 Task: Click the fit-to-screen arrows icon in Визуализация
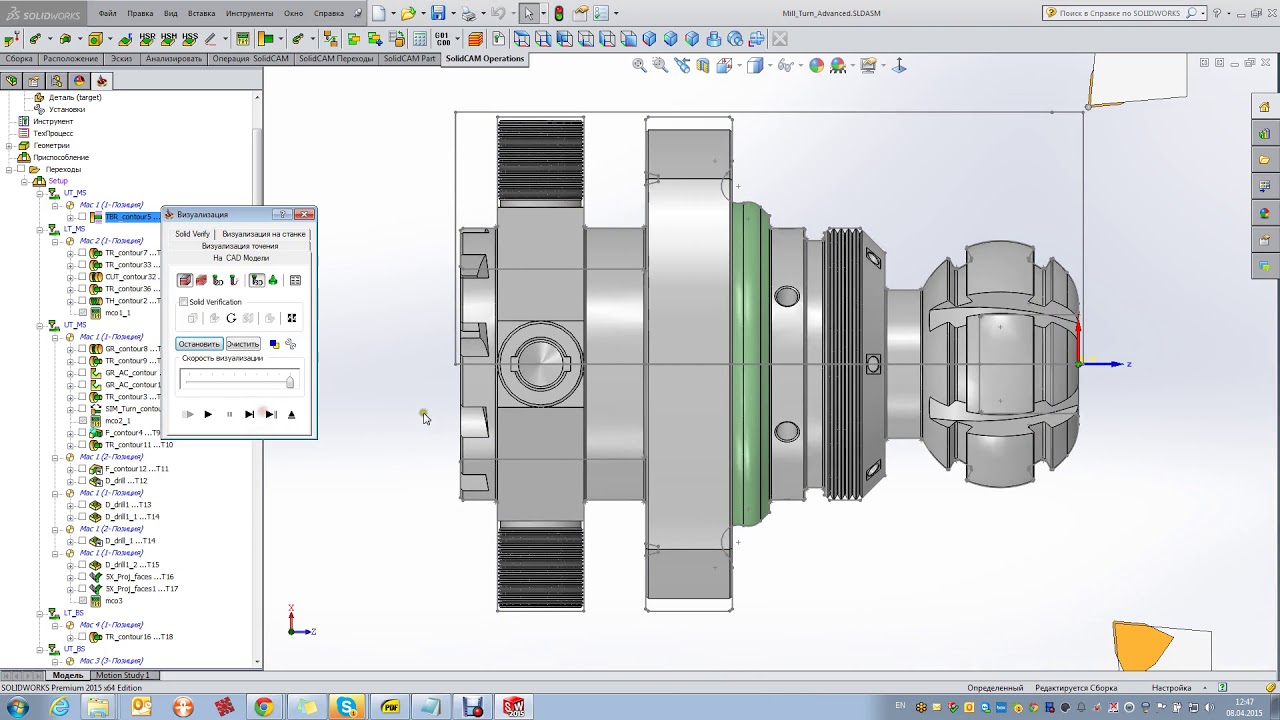[x=292, y=318]
